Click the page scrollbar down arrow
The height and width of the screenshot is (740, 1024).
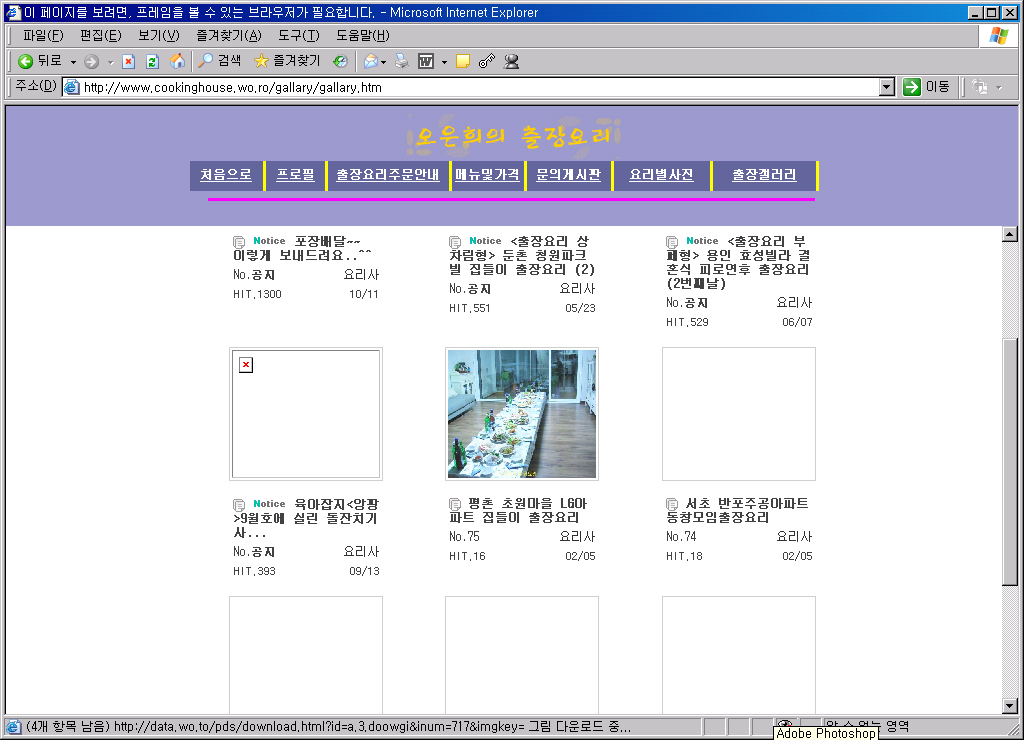pos(1009,706)
